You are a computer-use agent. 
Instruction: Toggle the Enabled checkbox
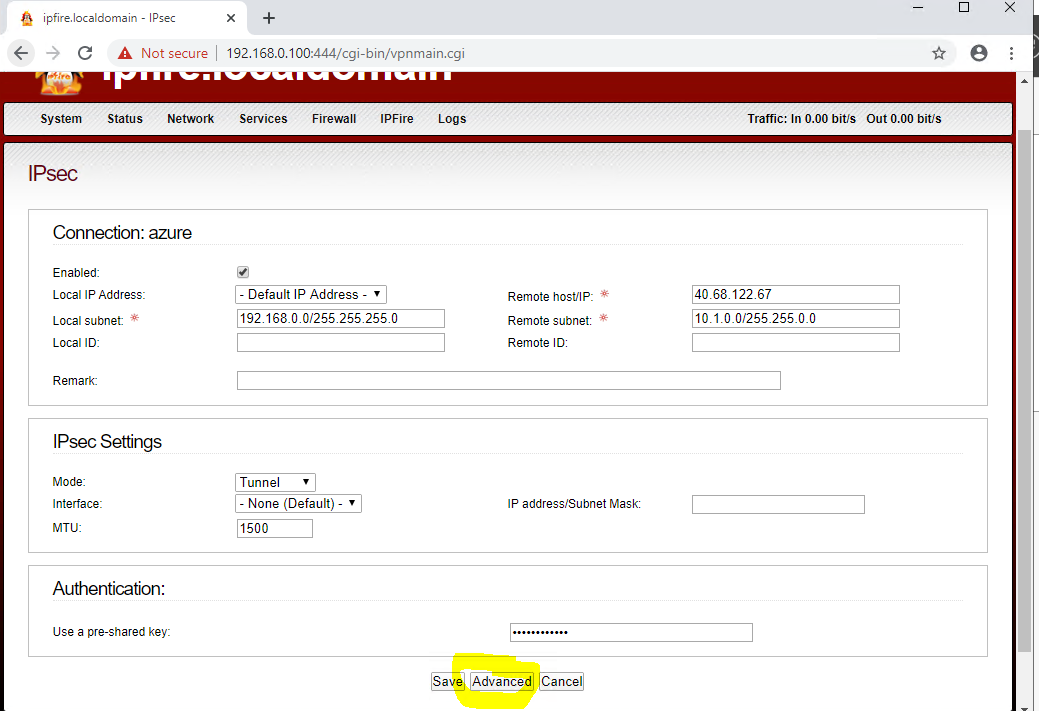click(243, 272)
